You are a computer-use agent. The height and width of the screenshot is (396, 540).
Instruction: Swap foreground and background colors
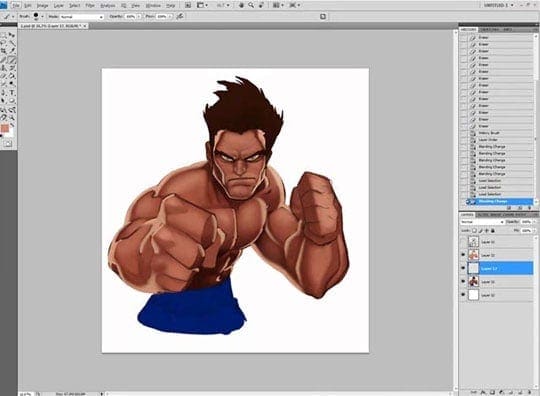pyautogui.click(x=12, y=125)
